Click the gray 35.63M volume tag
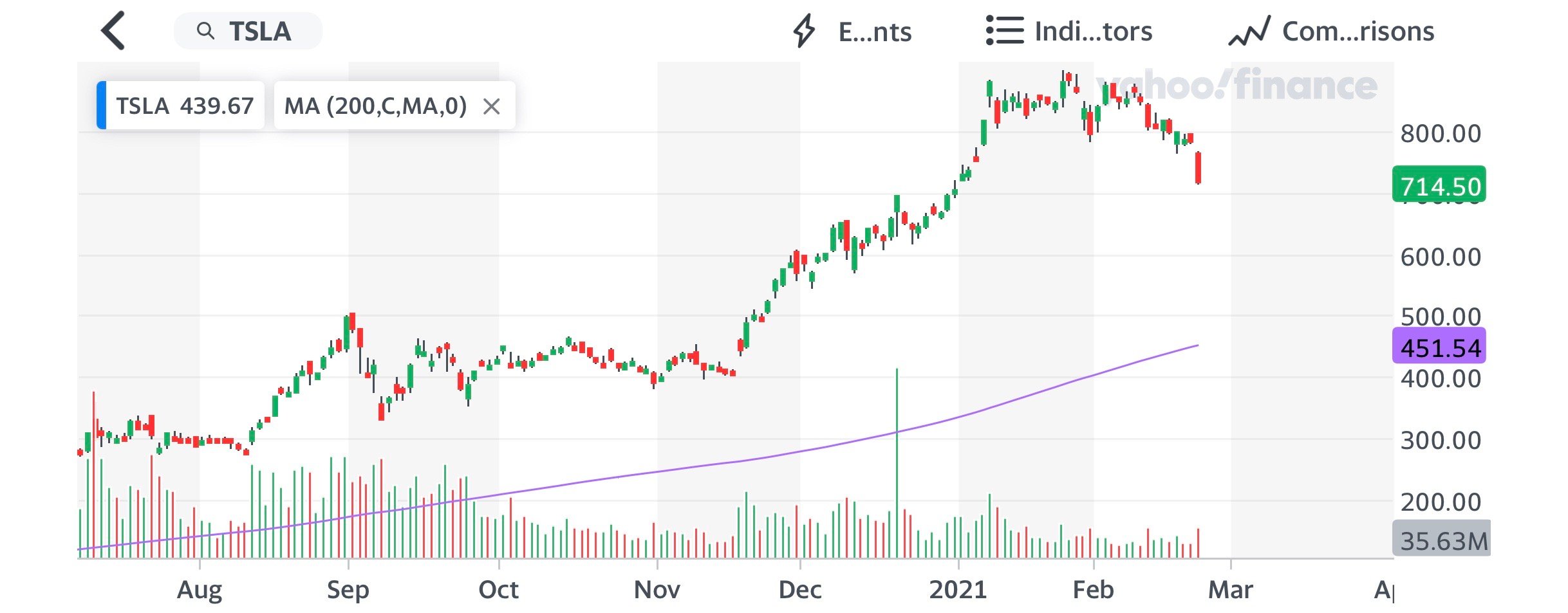 point(1442,538)
